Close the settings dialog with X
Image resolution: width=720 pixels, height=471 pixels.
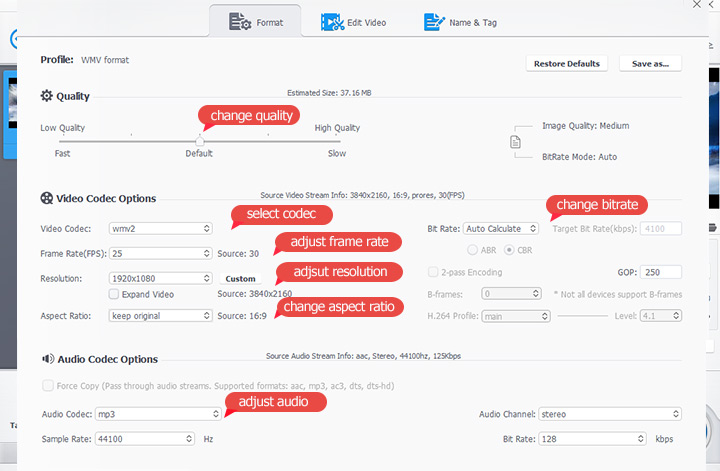tap(697, 4)
